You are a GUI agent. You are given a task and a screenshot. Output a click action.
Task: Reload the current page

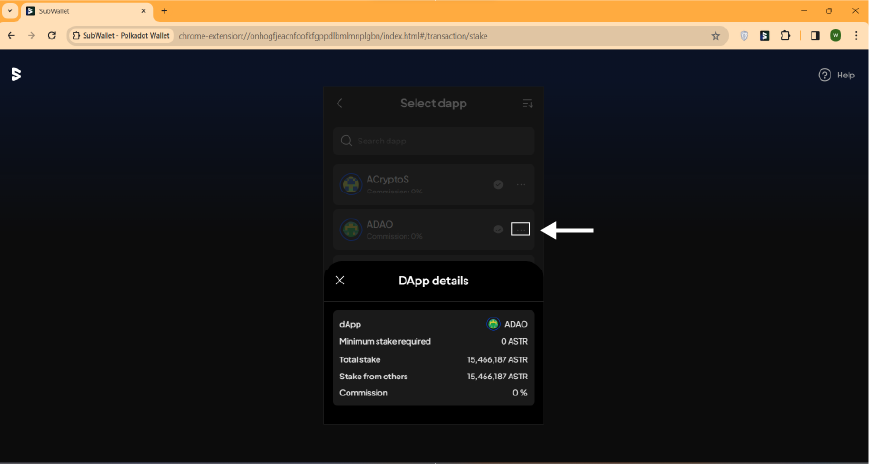(51, 35)
